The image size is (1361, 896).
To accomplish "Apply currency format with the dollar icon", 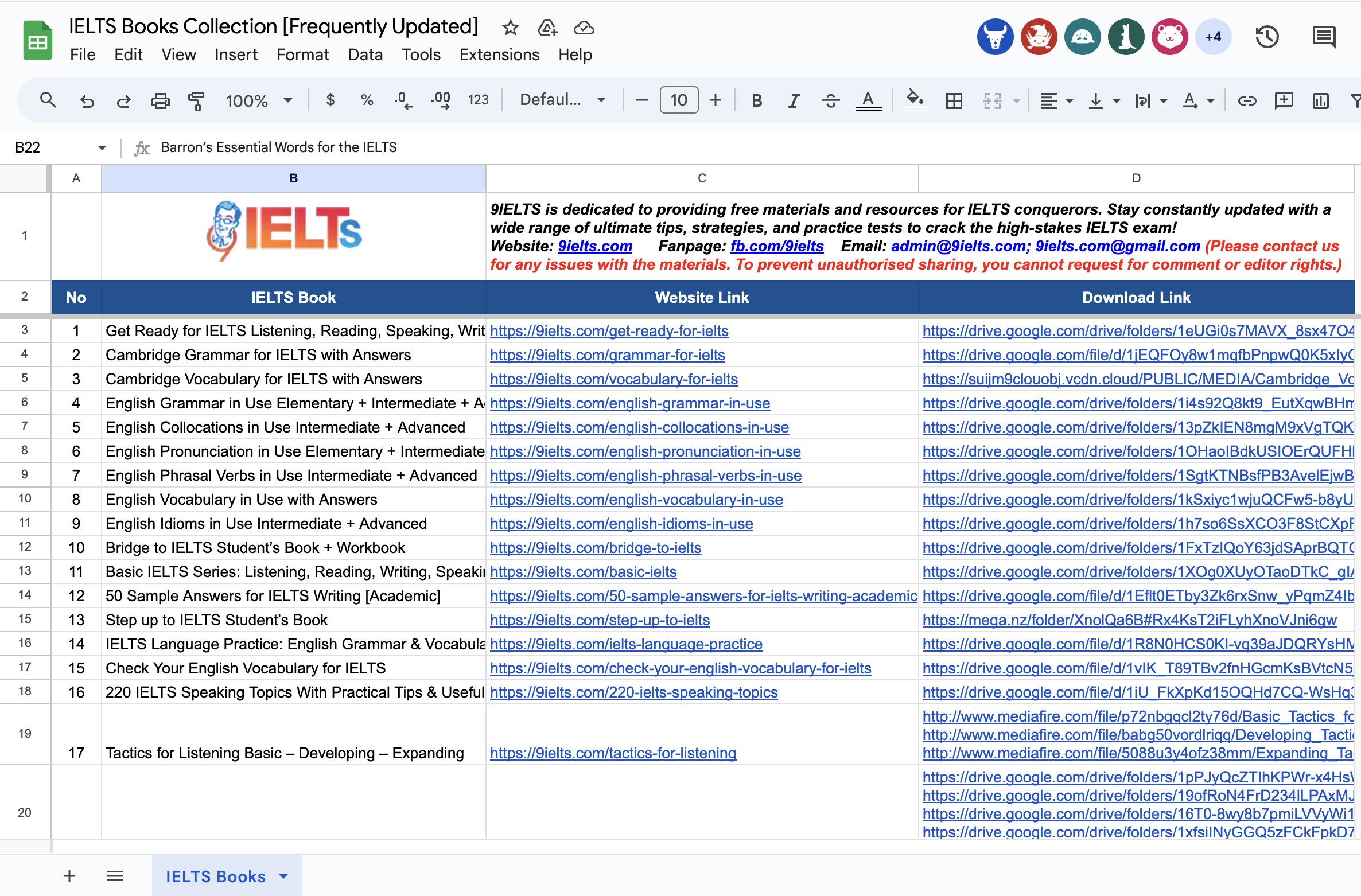I will tap(330, 100).
